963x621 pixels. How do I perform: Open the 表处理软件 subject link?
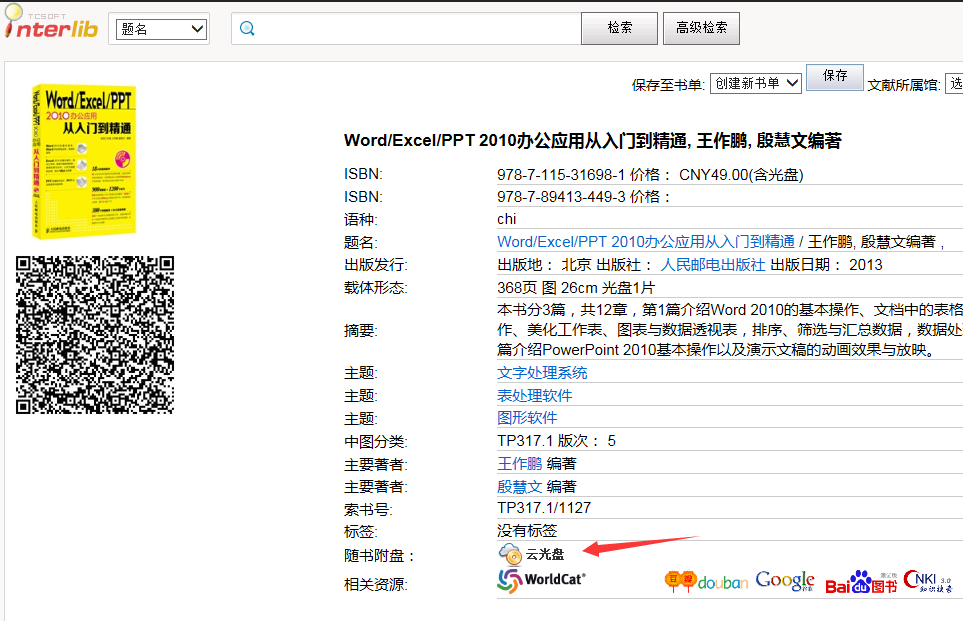(x=534, y=396)
